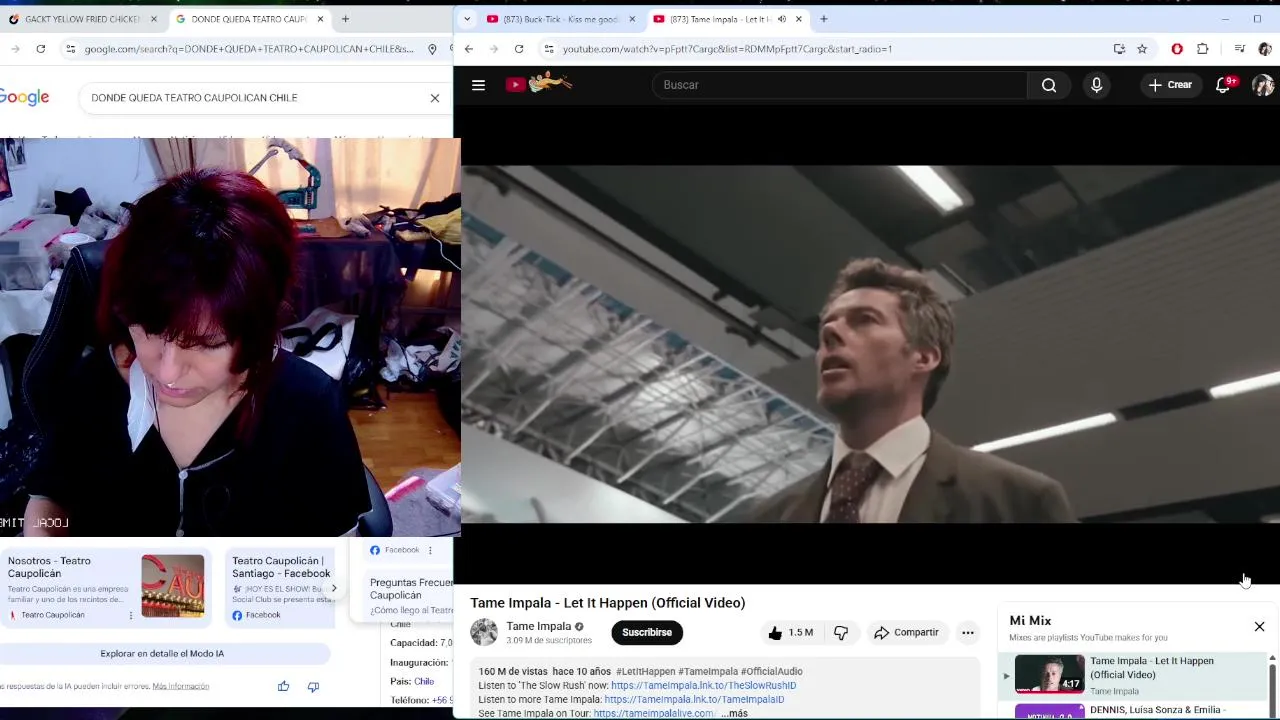Image resolution: width=1280 pixels, height=720 pixels.
Task: Open the browser extensions puzzle icon
Action: (x=1202, y=48)
